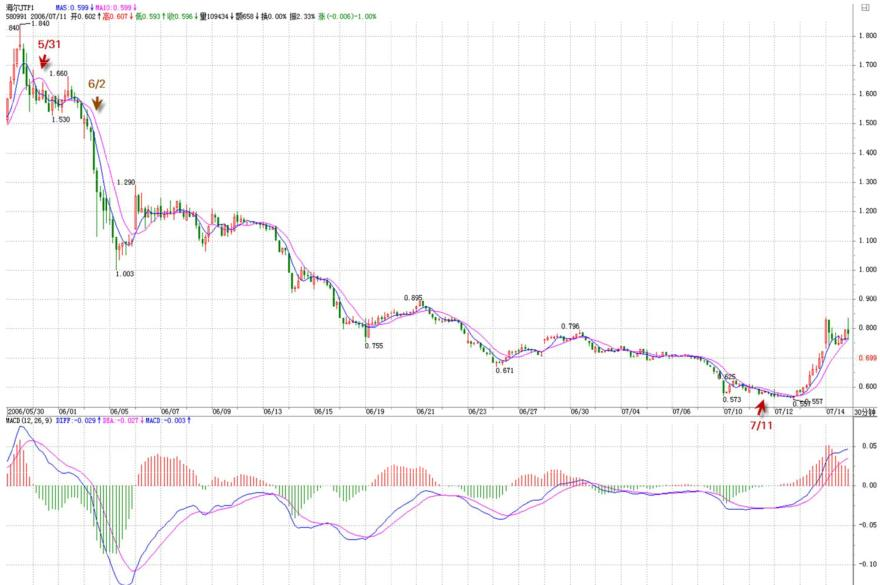Click the 1.290 price annotation
Viewport: 880px width, 585px height.
click(126, 182)
